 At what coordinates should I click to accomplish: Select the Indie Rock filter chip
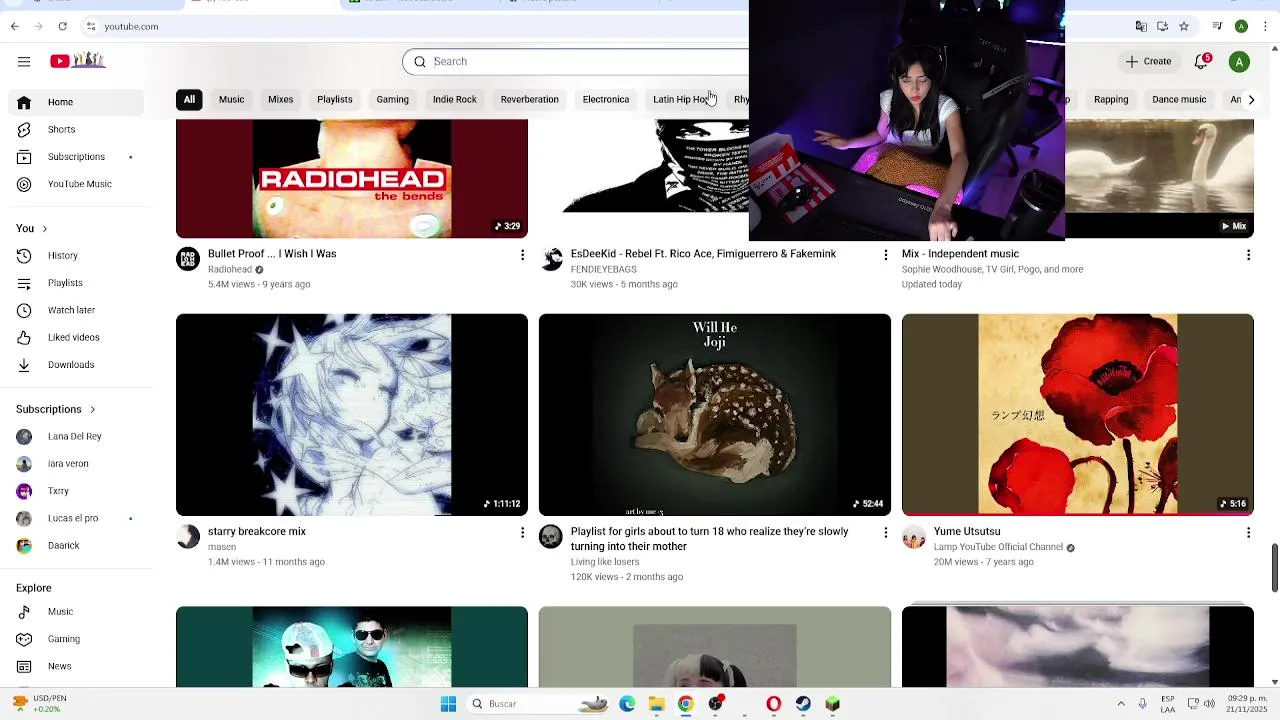pos(455,99)
